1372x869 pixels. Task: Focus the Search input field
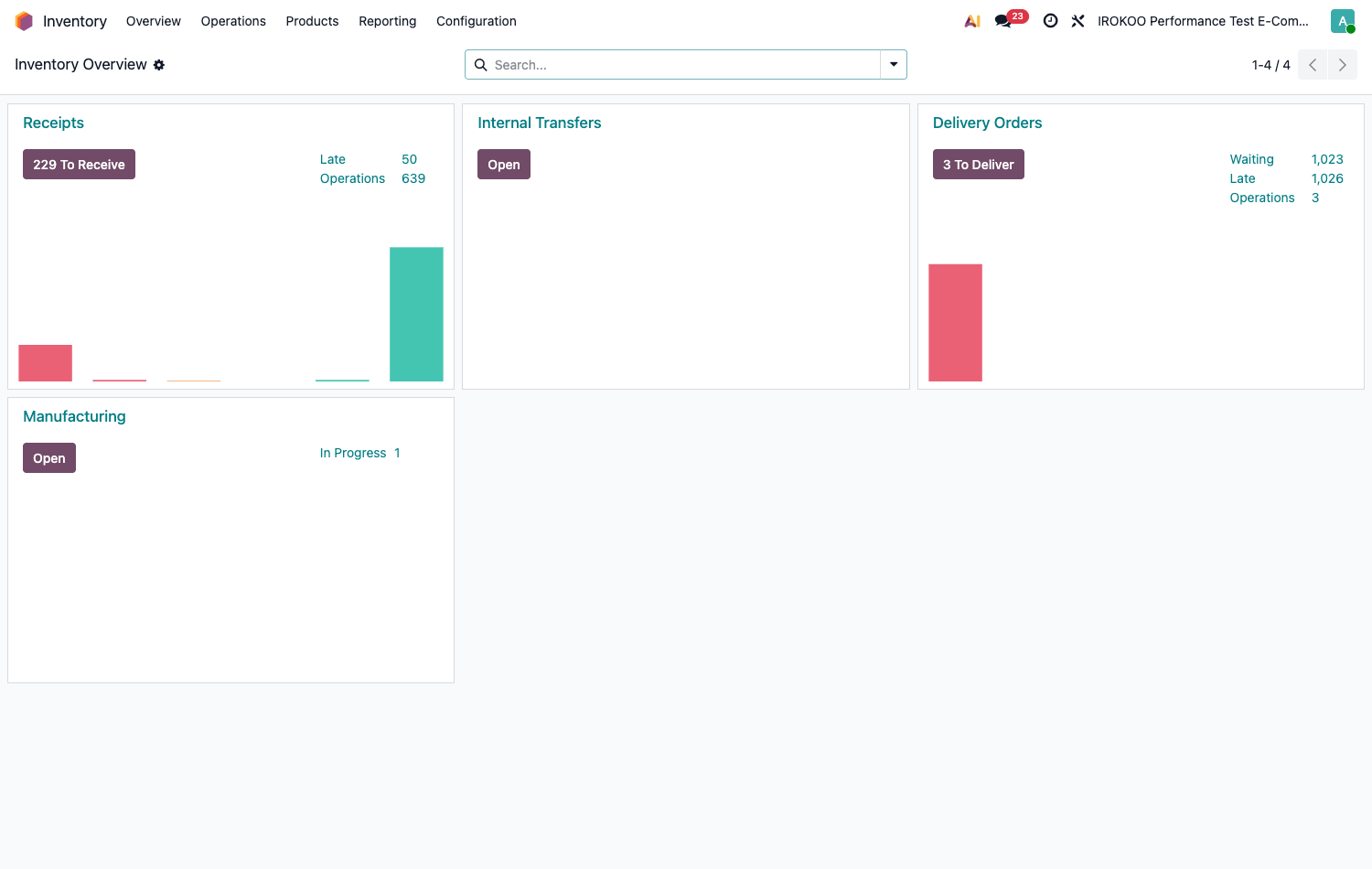(x=684, y=65)
